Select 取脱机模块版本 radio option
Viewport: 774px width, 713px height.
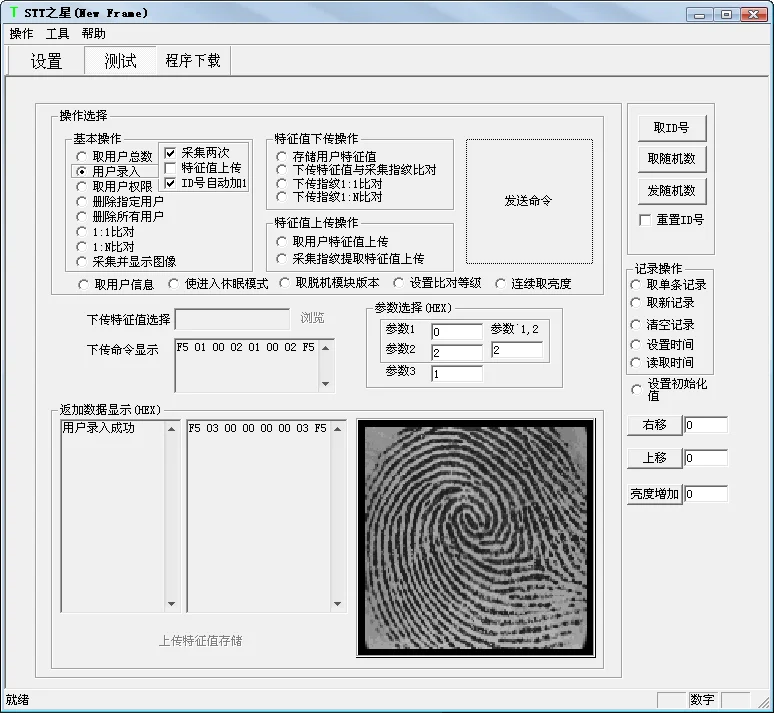pos(329,283)
